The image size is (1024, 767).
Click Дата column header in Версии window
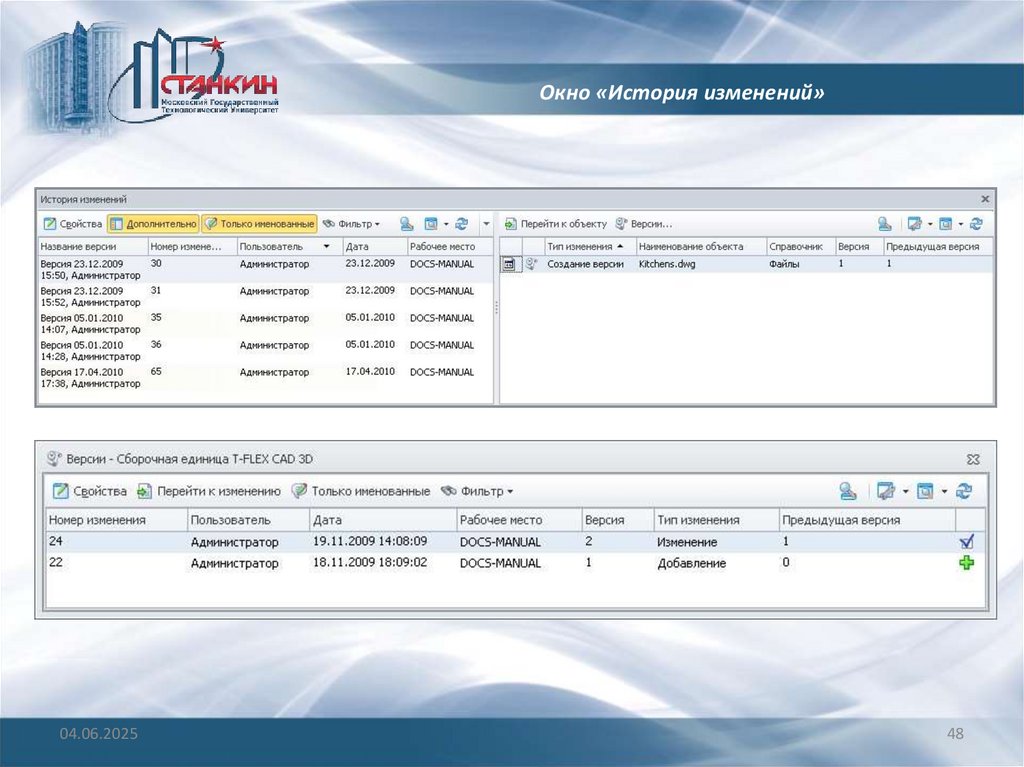pos(383,520)
